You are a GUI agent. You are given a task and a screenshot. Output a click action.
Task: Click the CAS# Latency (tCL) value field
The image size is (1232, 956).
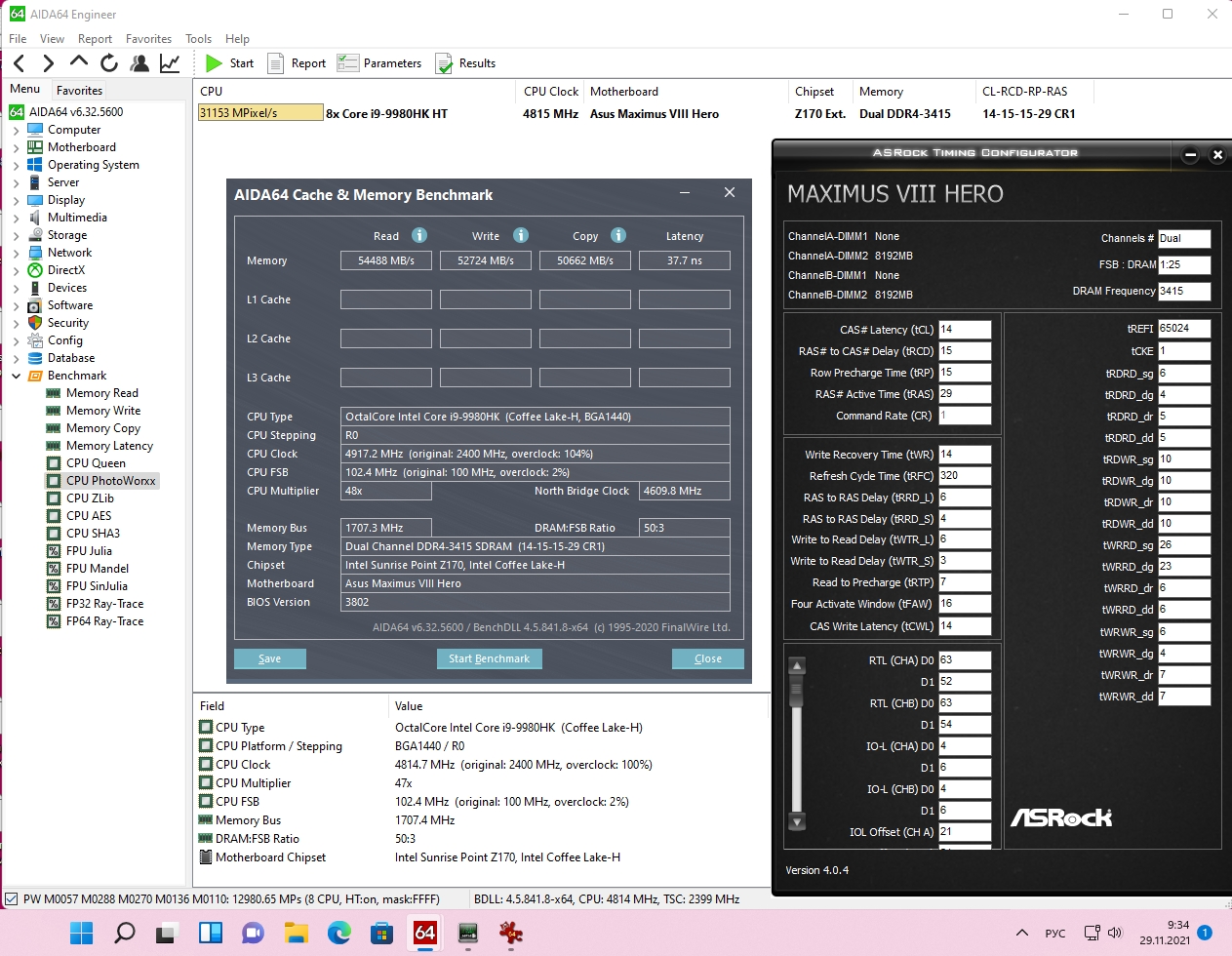click(x=965, y=330)
